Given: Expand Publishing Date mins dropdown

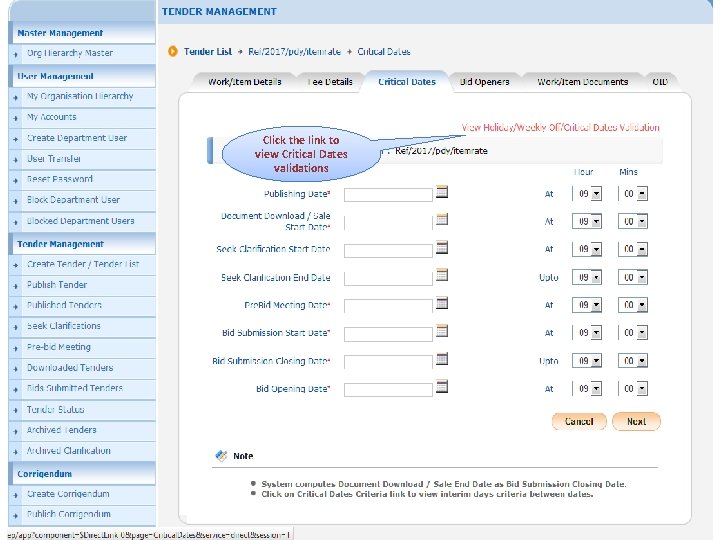Looking at the screenshot, I should 642,194.
